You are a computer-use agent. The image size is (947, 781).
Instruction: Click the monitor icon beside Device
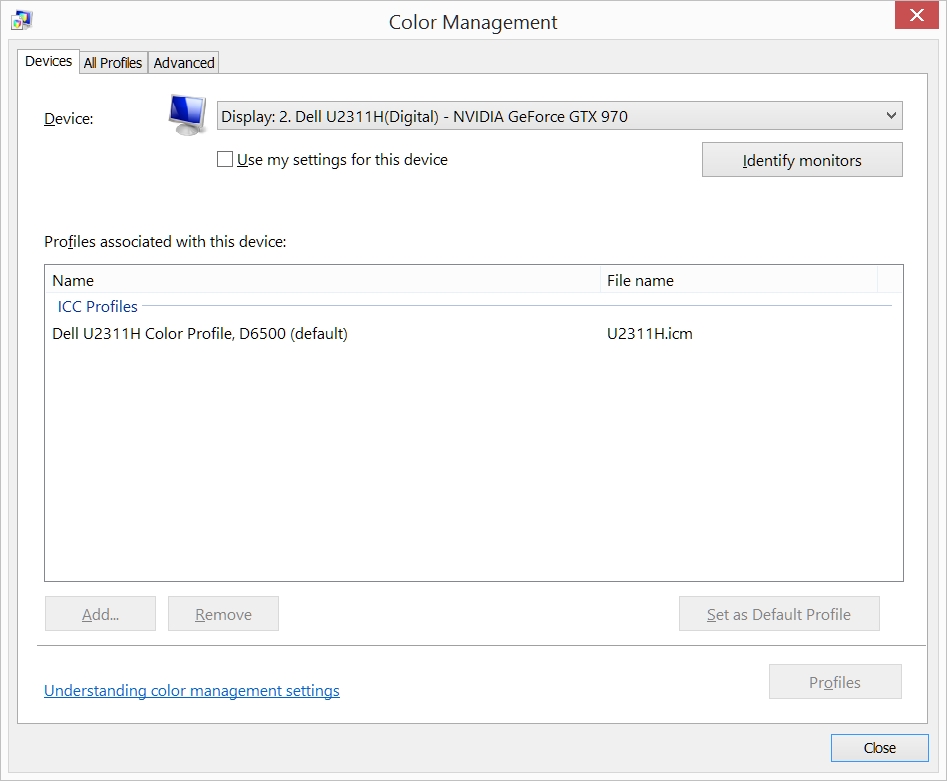coord(187,115)
